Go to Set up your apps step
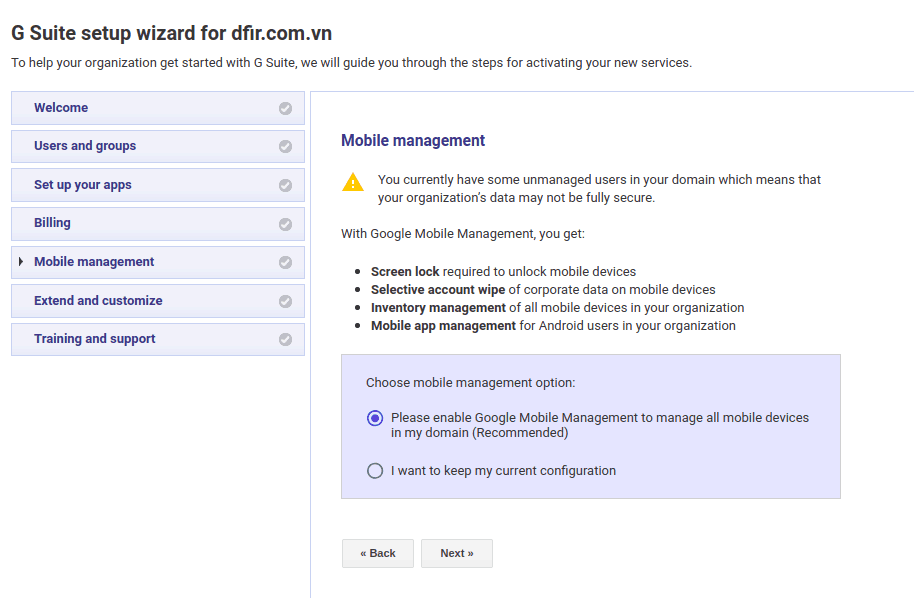The image size is (914, 607). (x=158, y=185)
